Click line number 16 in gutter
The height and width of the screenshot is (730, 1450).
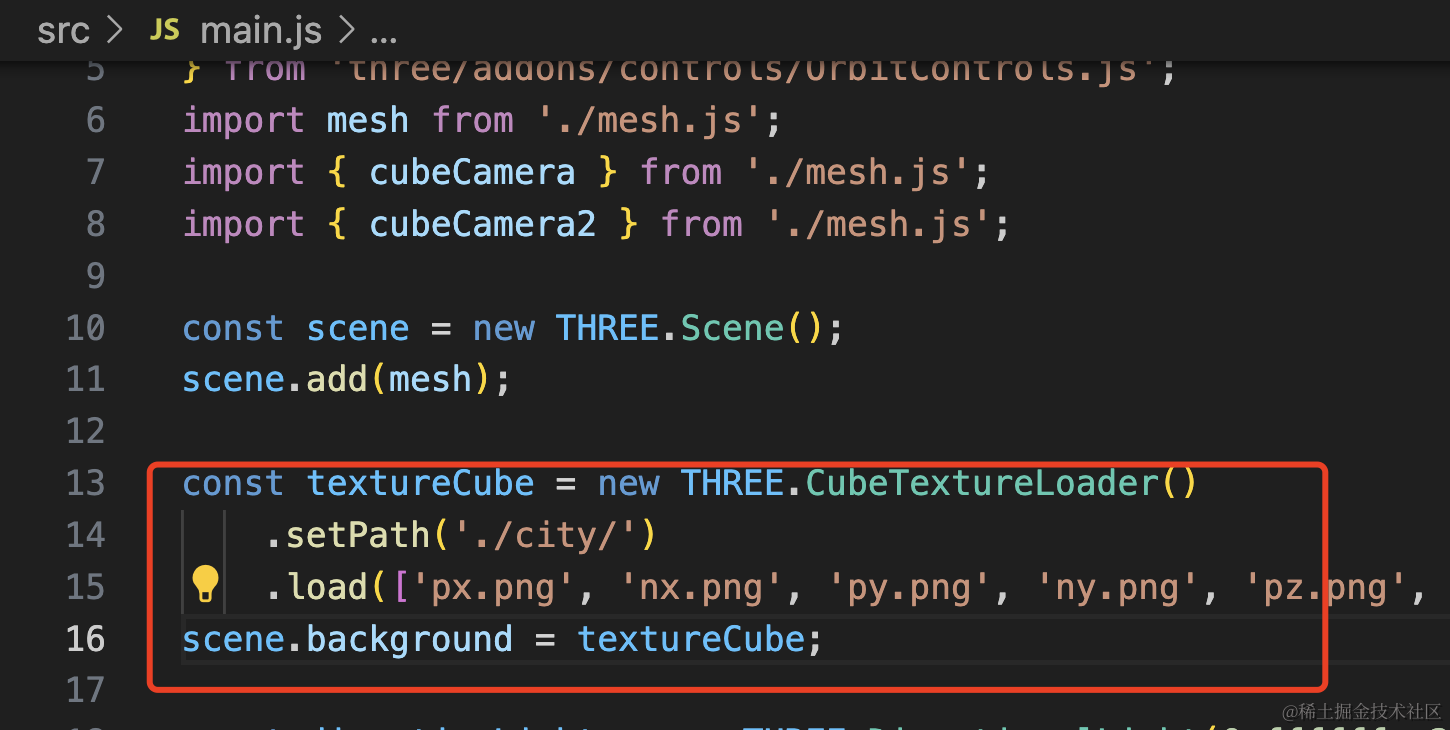pyautogui.click(x=86, y=638)
